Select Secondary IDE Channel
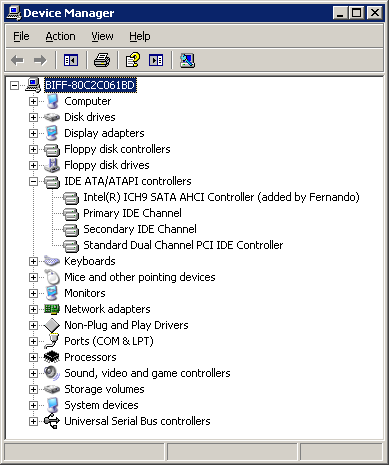Screen dimensions: 389x465 tap(140, 229)
